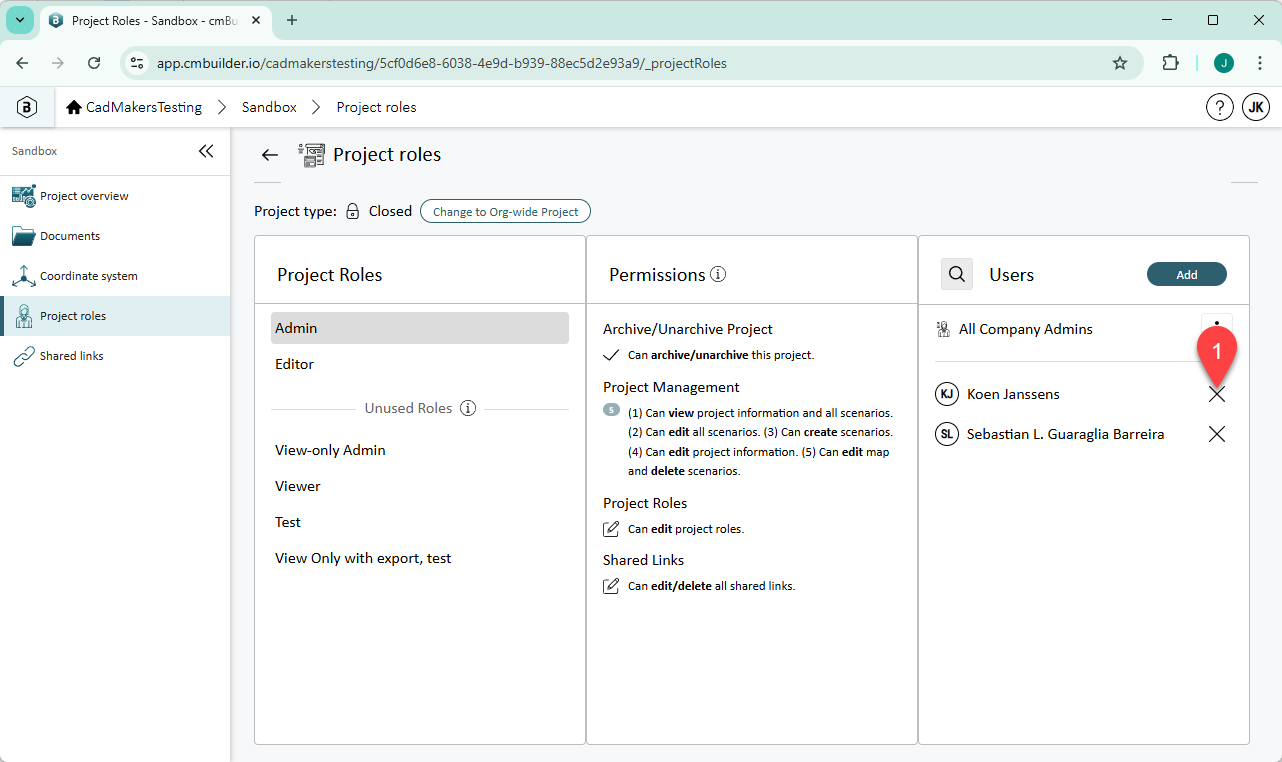Click the All Company Admins building icon
1282x762 pixels.
(942, 329)
